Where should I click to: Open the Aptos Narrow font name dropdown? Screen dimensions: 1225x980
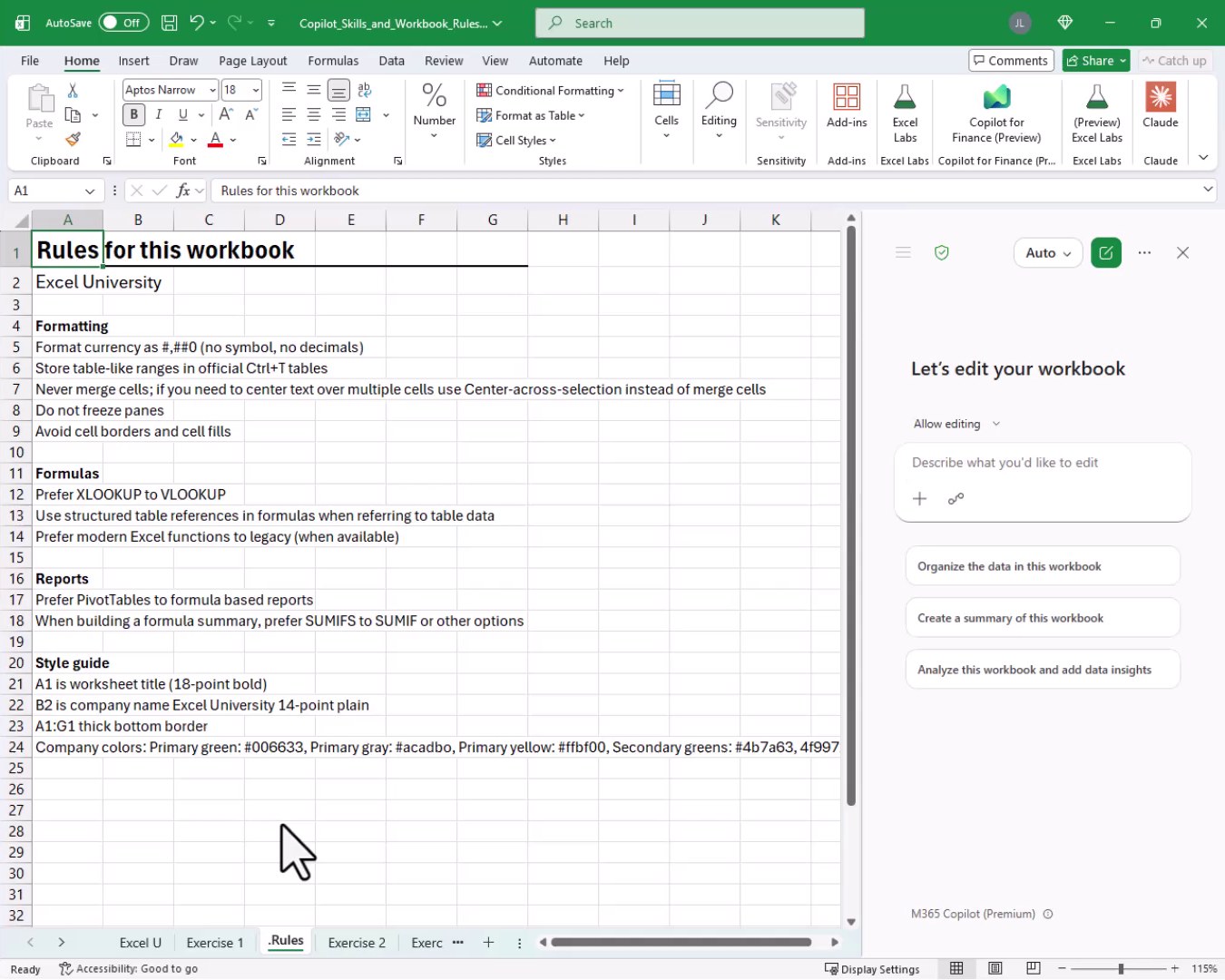click(x=212, y=90)
